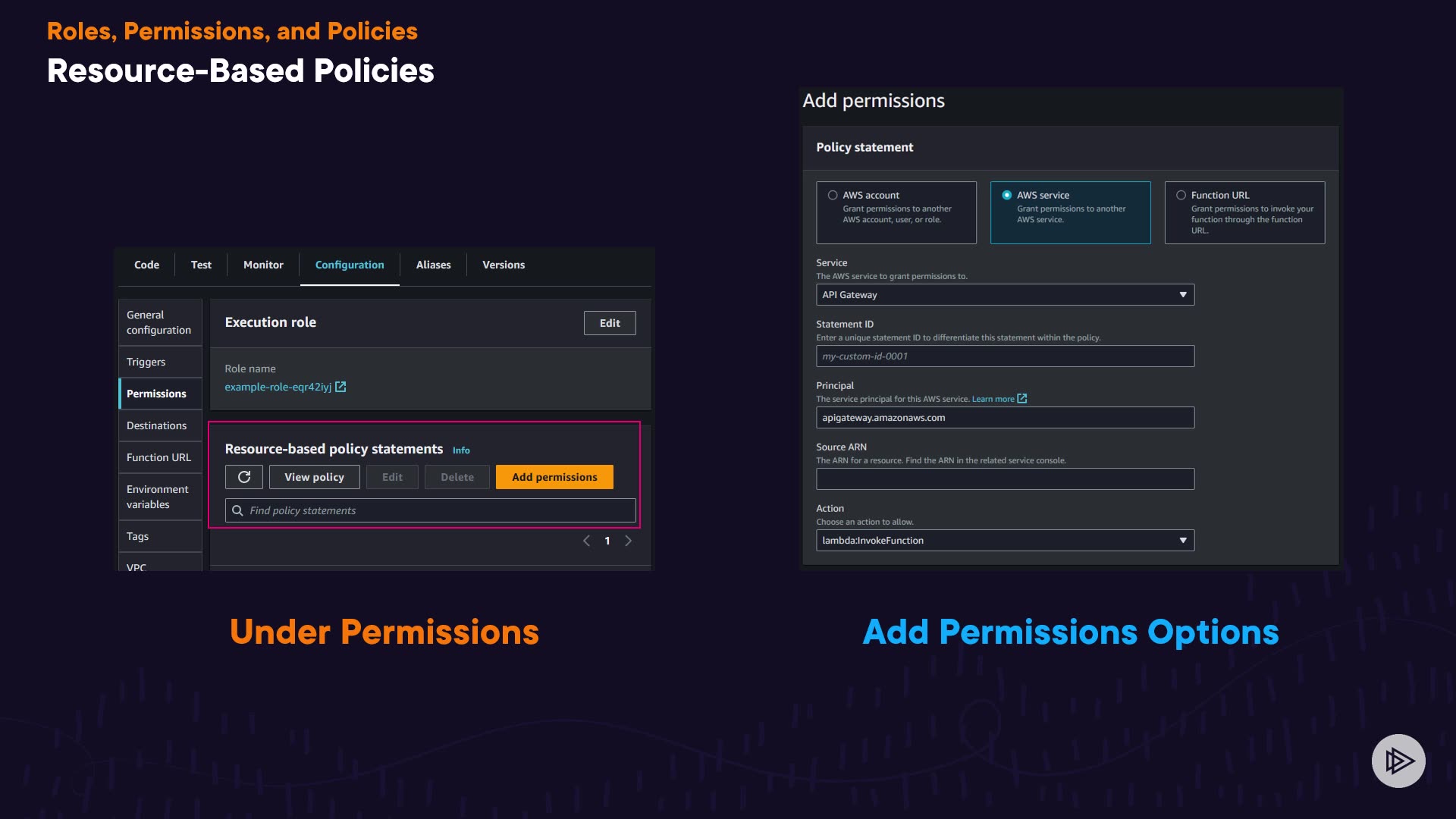Click the Add permissions button
This screenshot has height=819, width=1456.
(554, 477)
